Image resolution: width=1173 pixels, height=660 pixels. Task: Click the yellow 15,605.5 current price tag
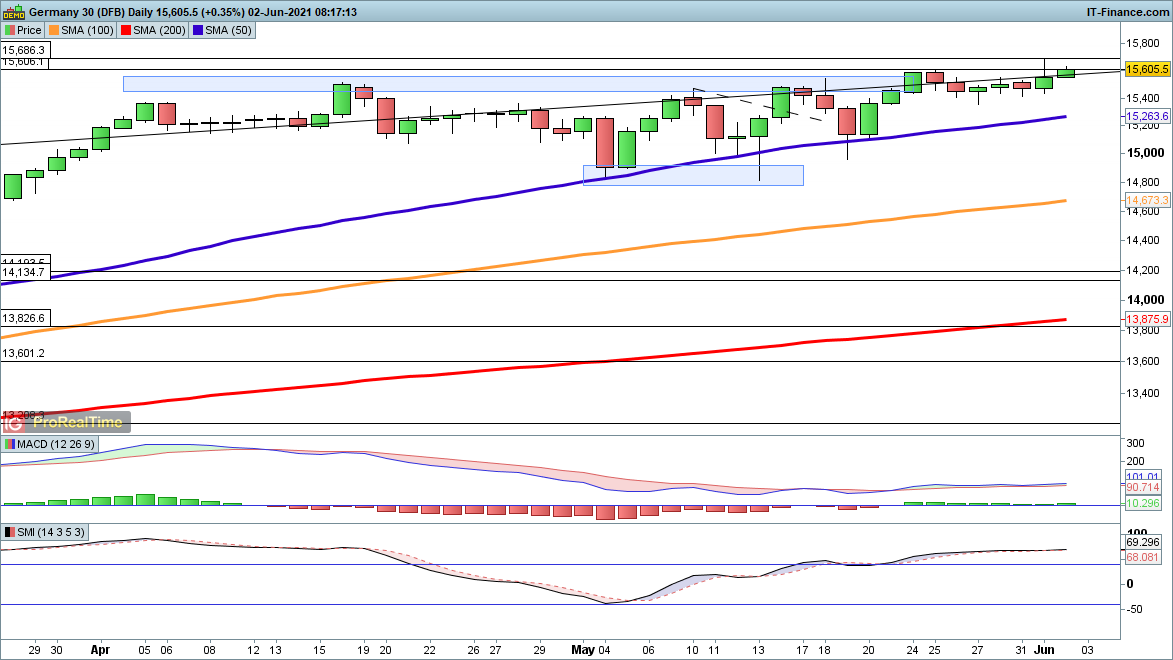1147,69
